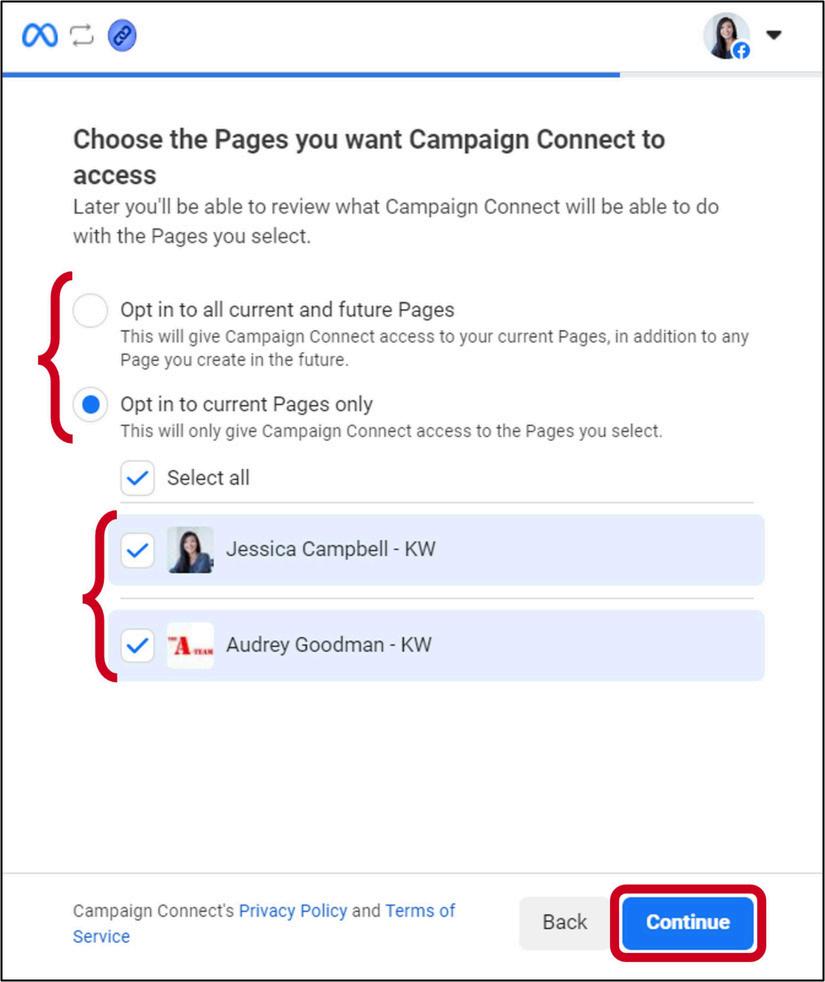Open the account dropdown arrow
825x982 pixels.
point(773,34)
